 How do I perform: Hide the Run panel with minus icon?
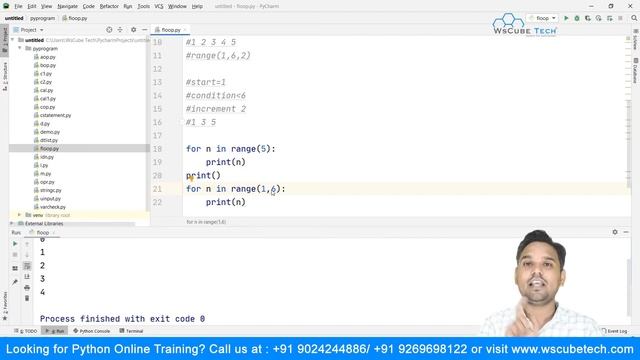(x=626, y=232)
